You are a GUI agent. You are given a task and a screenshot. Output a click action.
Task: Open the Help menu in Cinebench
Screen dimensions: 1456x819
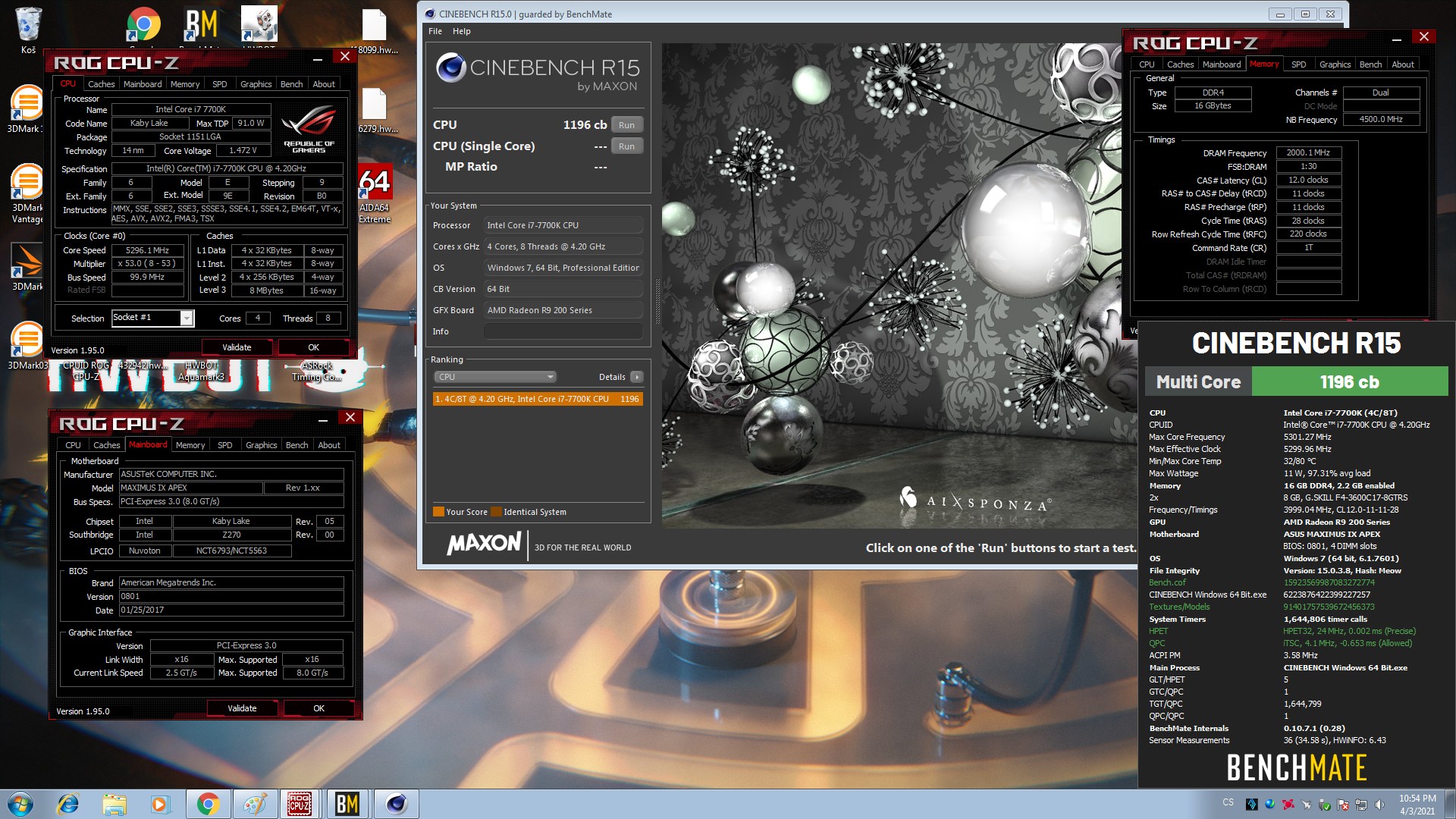[x=461, y=31]
